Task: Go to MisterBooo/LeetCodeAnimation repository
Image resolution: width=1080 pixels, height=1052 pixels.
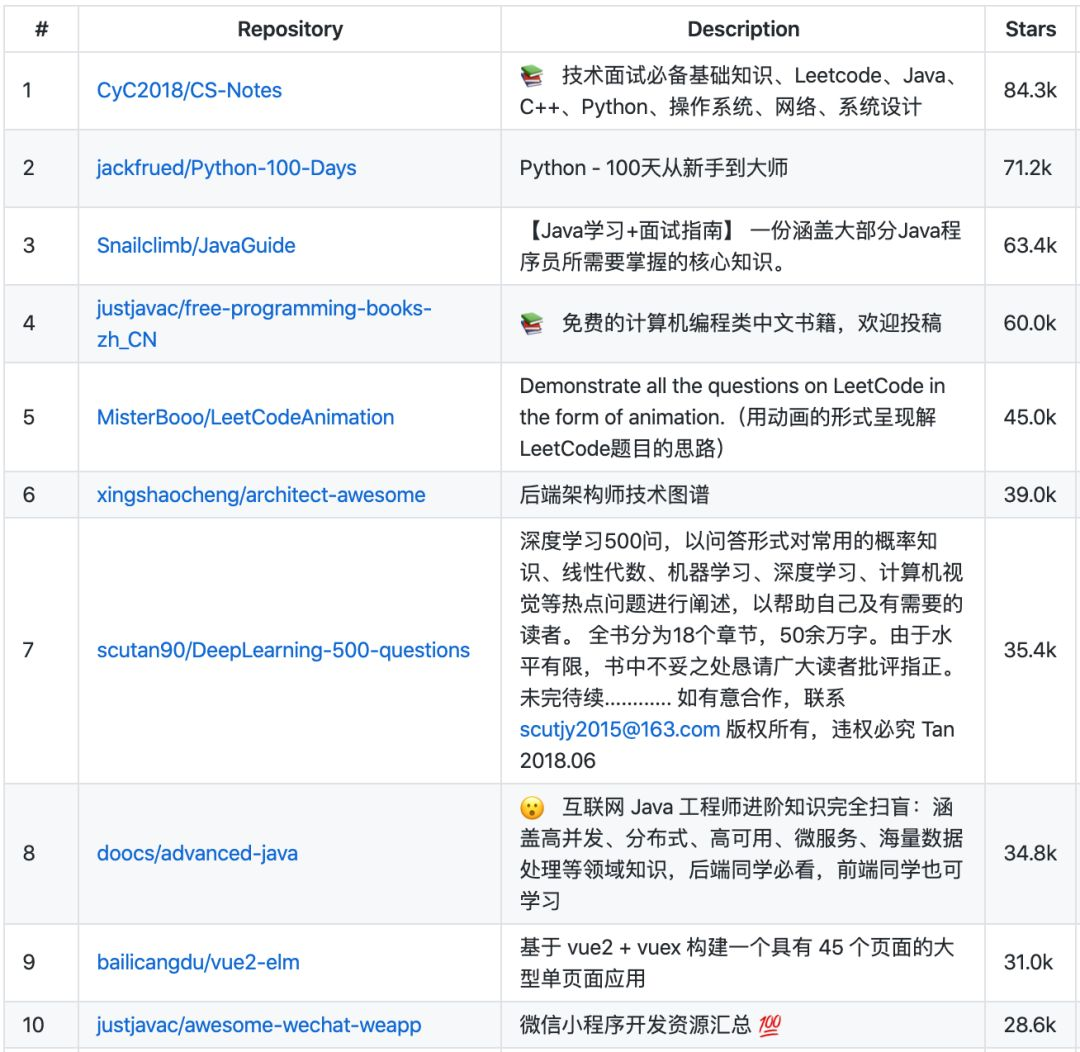Action: point(245,417)
